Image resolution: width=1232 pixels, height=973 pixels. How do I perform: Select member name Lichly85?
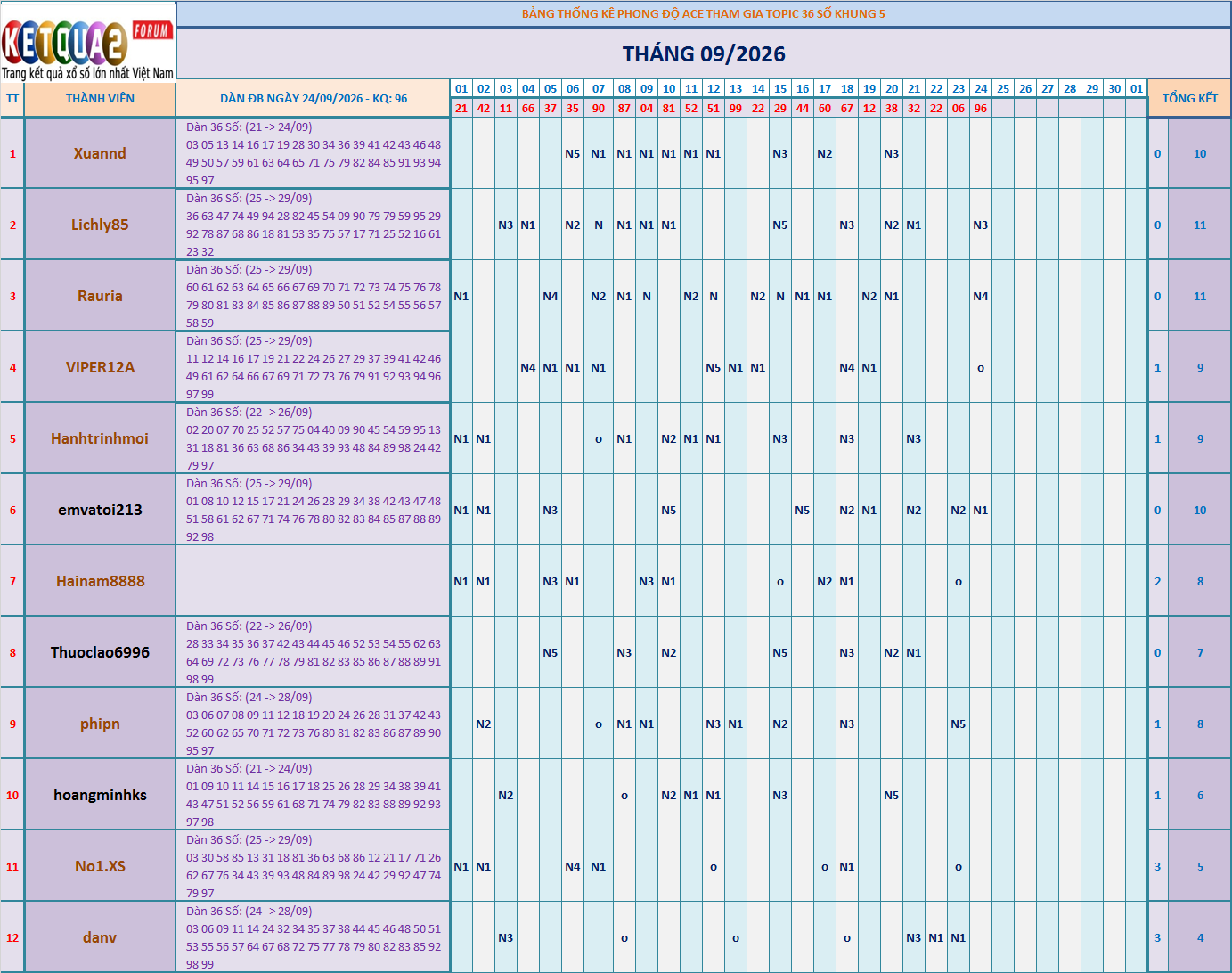100,225
